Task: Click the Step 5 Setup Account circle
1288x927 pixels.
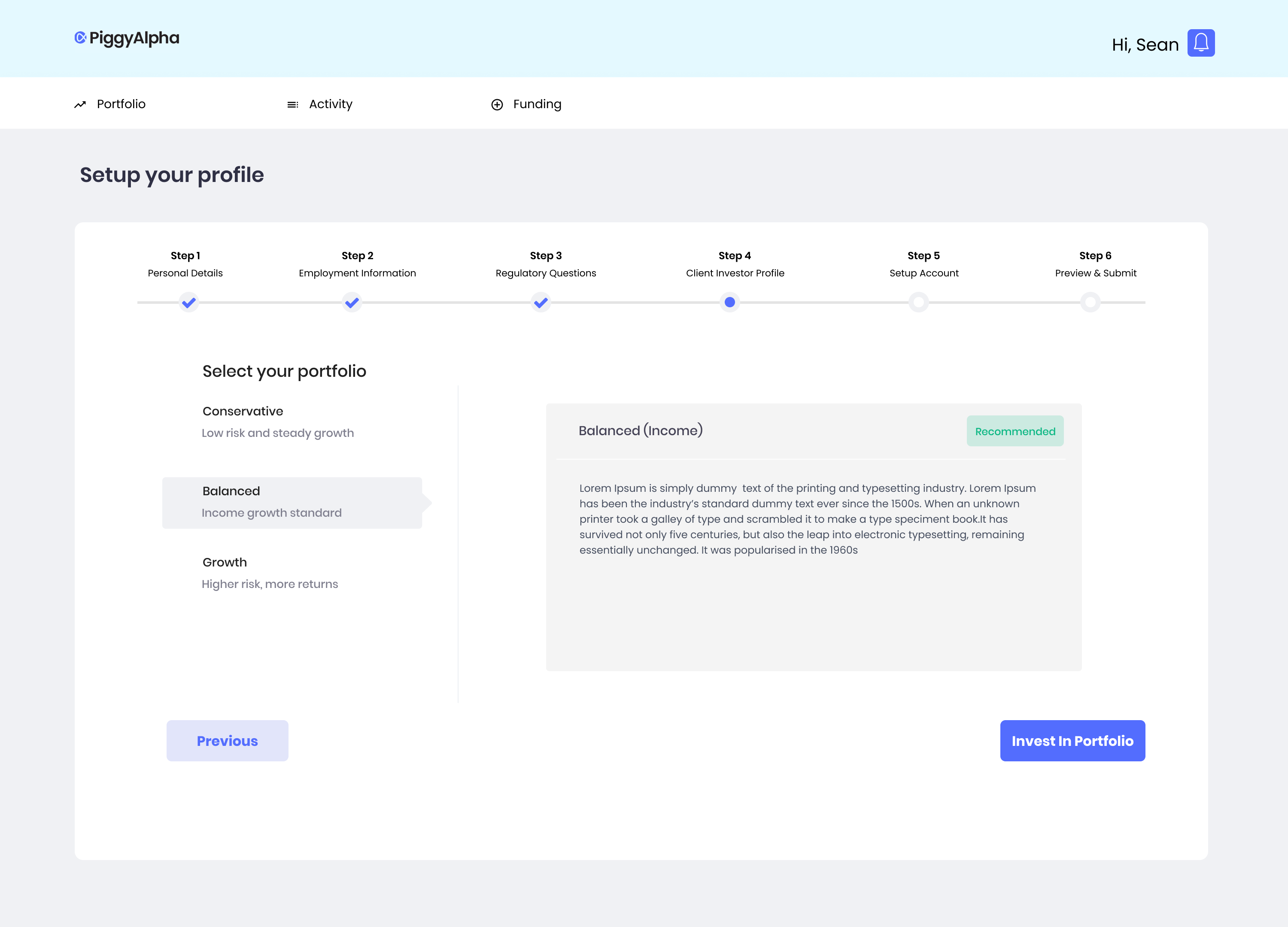Action: (x=918, y=303)
